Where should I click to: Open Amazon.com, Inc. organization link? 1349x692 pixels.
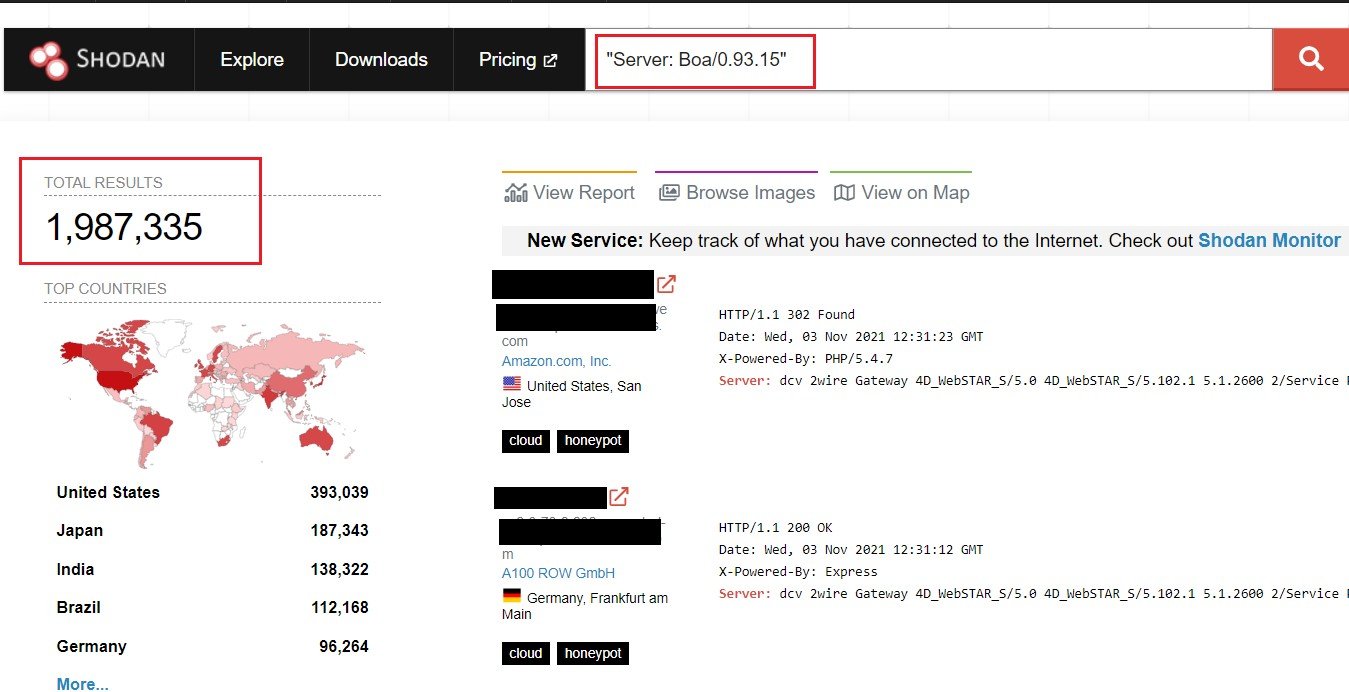[557, 361]
